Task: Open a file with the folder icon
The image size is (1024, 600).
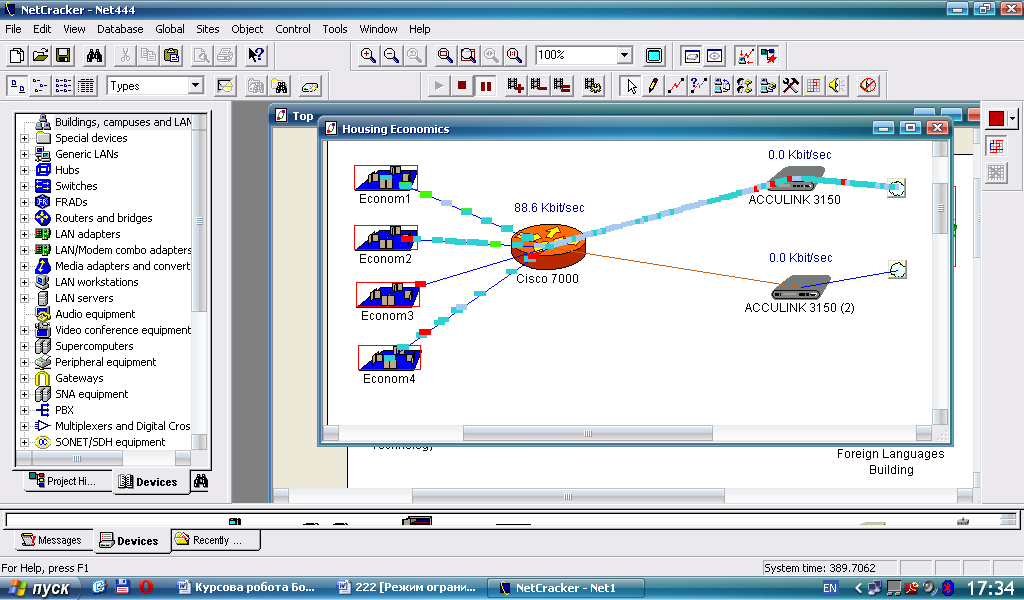Action: pyautogui.click(x=40, y=55)
